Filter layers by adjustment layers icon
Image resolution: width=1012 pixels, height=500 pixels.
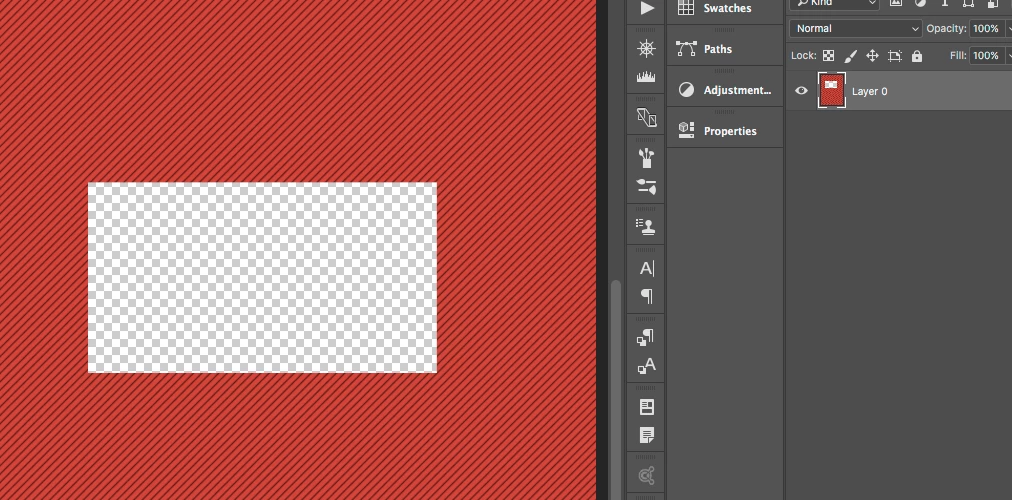click(920, 3)
